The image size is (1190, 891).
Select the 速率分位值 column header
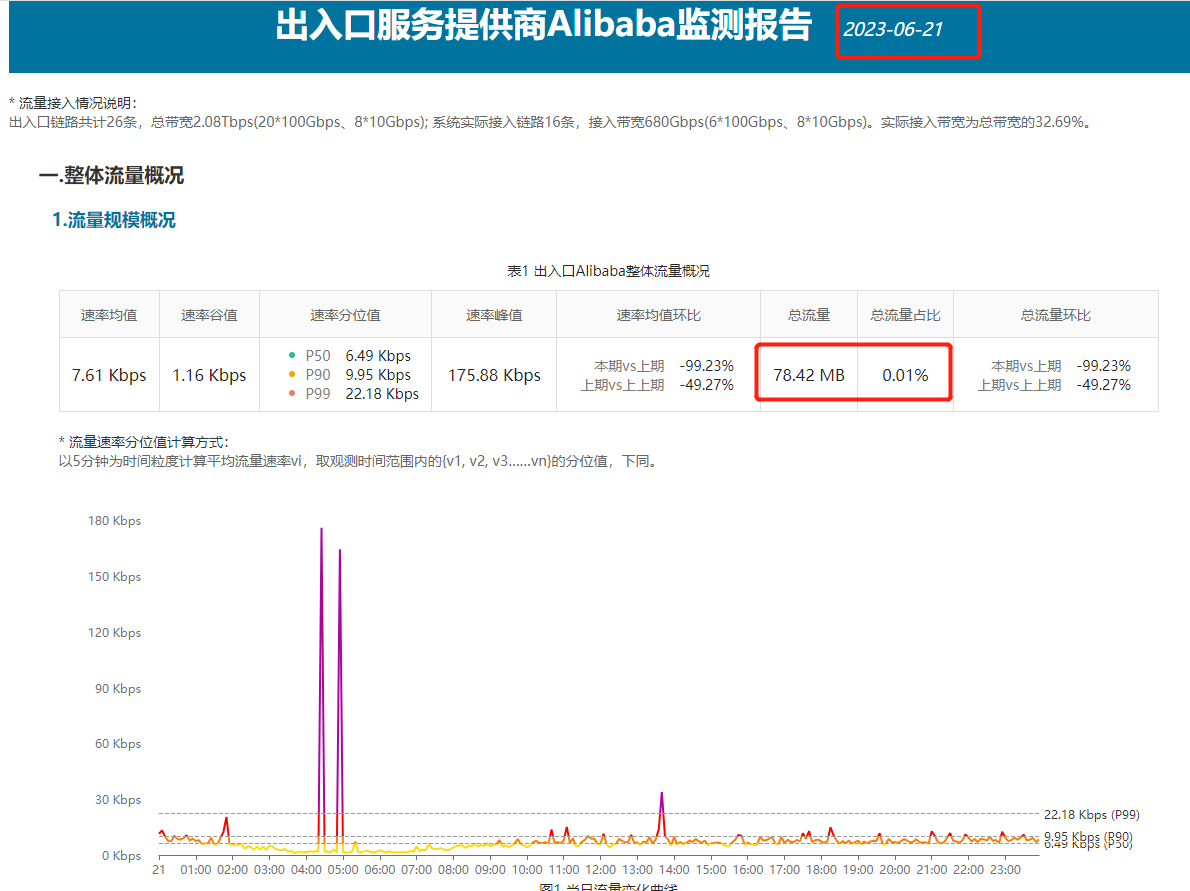(345, 315)
